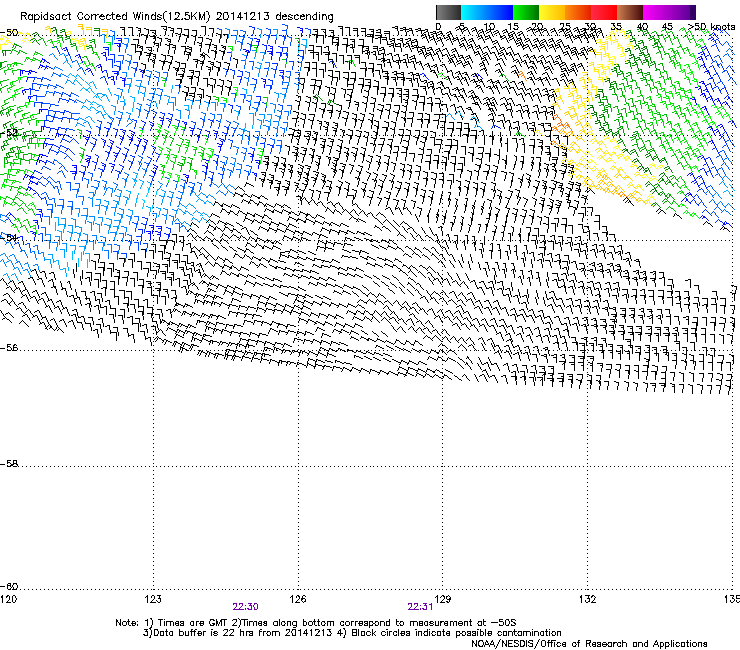The image size is (740, 650).
Task: Click the '132' longitude axis label
Action: click(588, 599)
